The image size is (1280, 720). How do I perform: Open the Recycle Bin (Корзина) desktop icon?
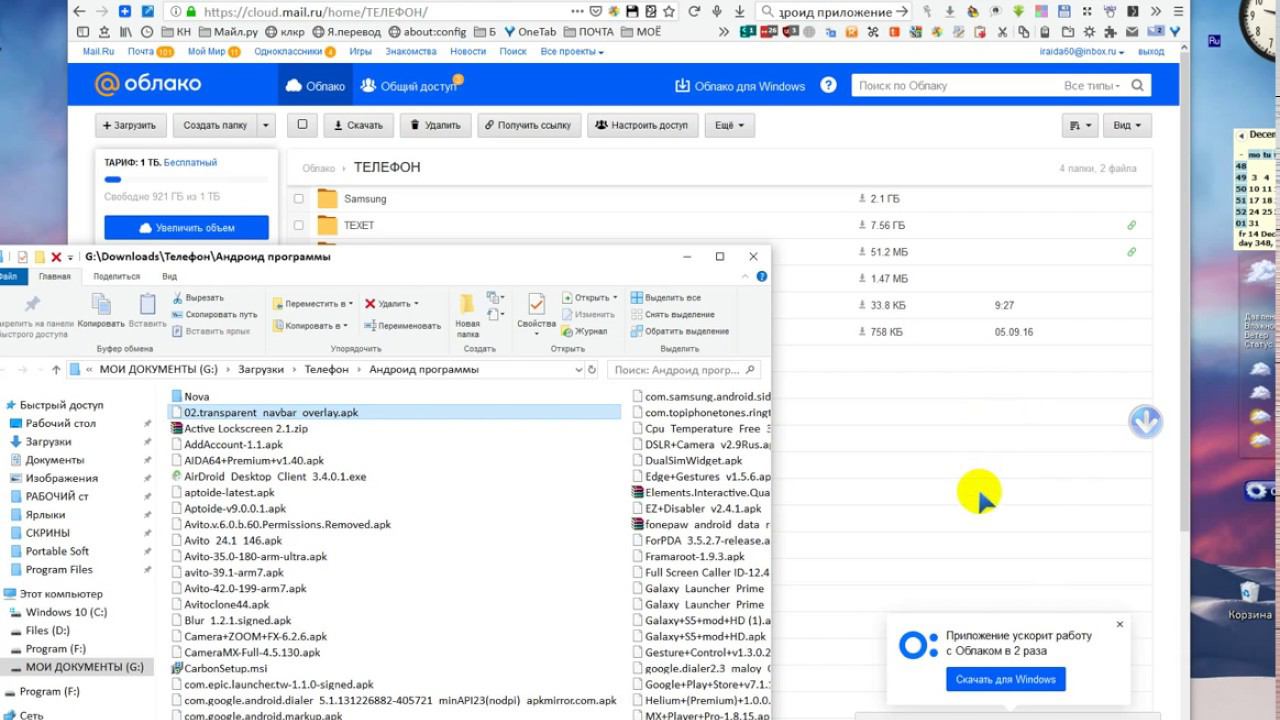click(1249, 601)
